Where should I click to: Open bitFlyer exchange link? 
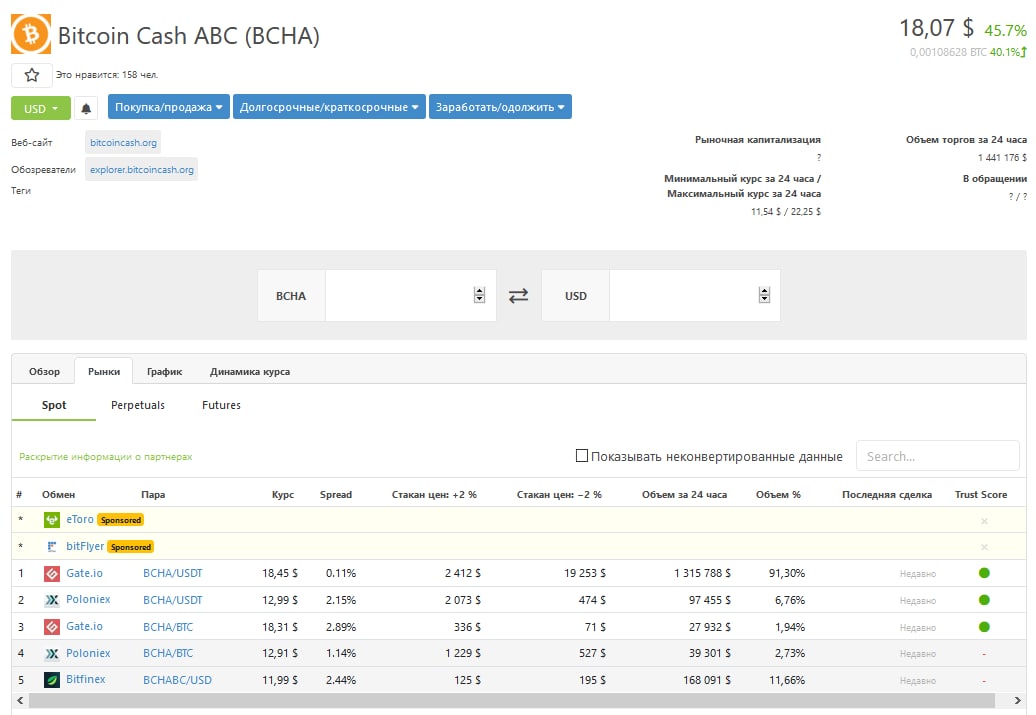pos(85,546)
